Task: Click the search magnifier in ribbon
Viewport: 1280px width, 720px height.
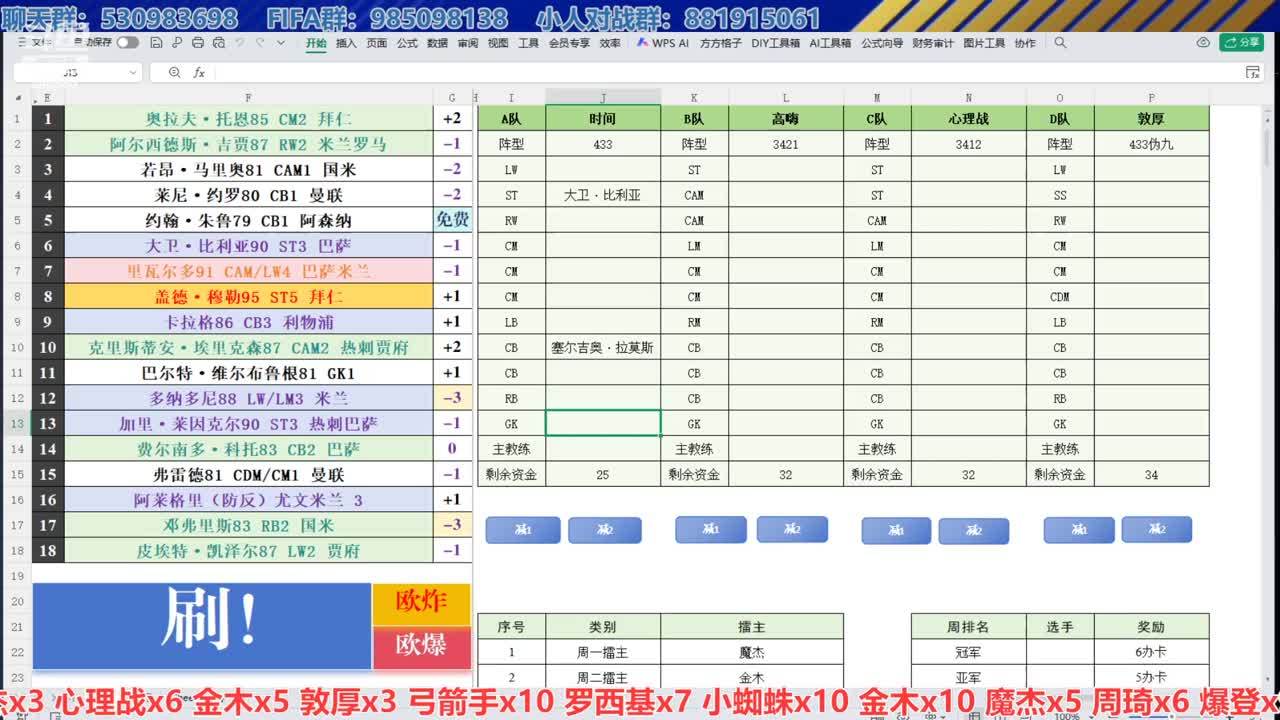Action: [1060, 43]
